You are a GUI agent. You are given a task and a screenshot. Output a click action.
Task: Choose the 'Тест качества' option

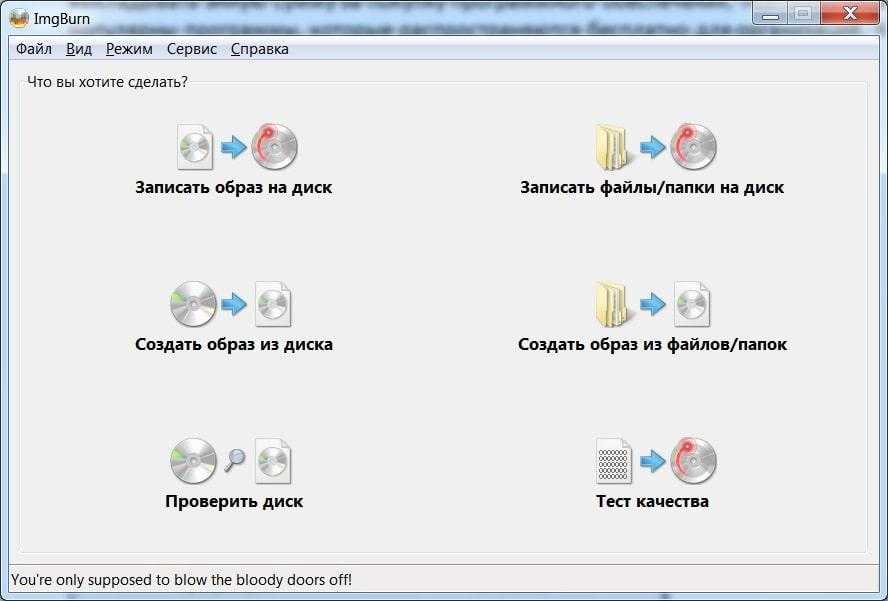point(652,501)
